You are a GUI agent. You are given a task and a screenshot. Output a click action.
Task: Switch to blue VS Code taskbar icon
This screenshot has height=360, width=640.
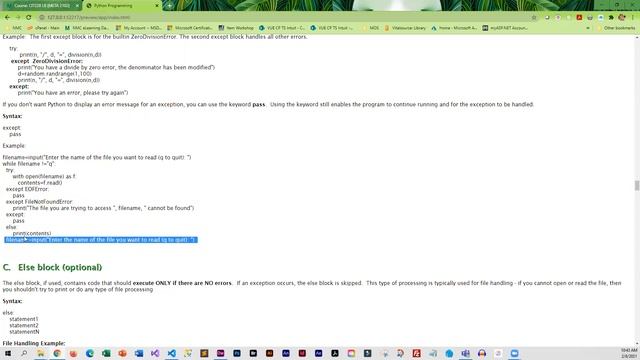171,353
